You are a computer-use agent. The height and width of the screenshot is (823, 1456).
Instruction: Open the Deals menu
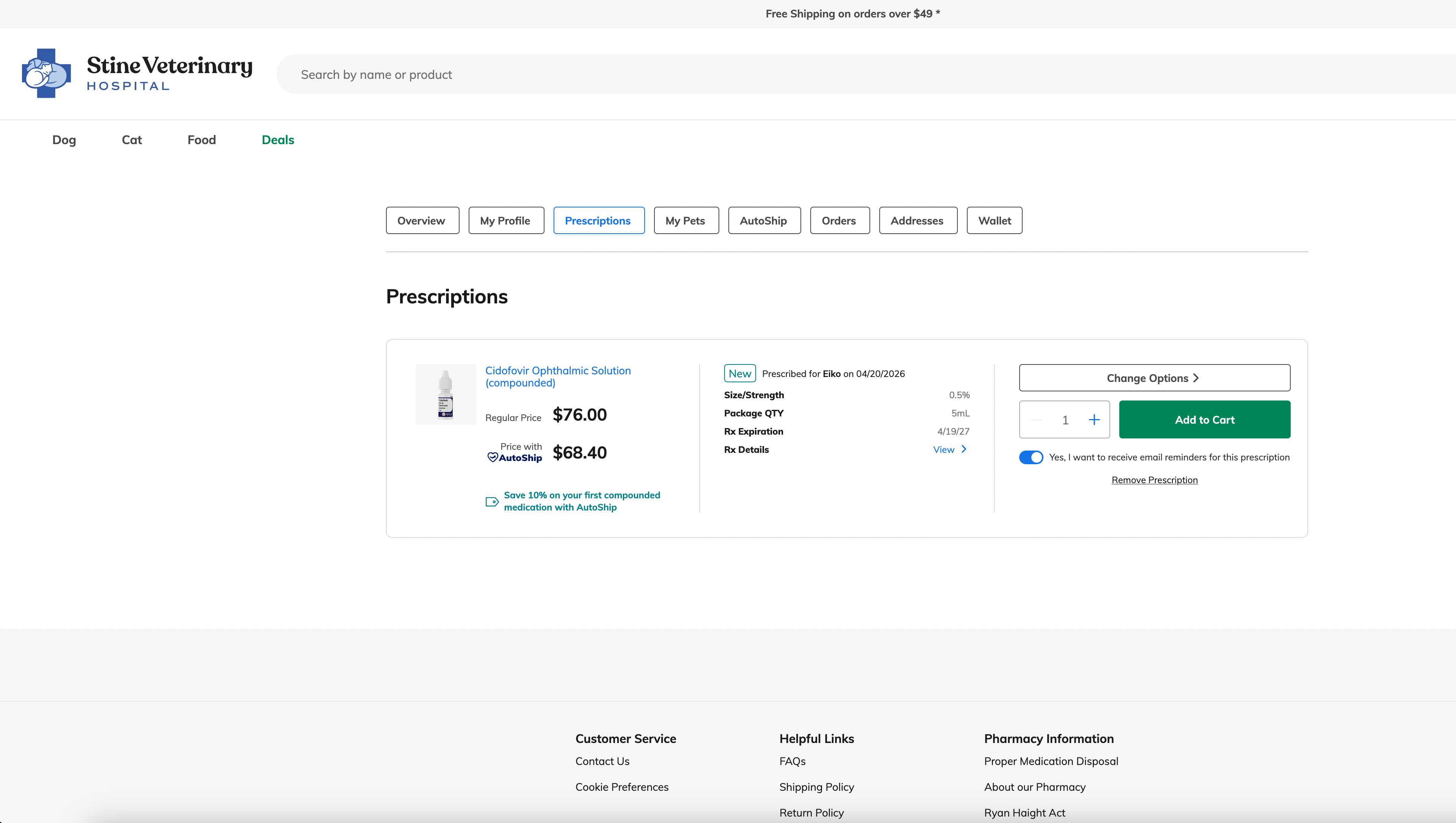[278, 140]
